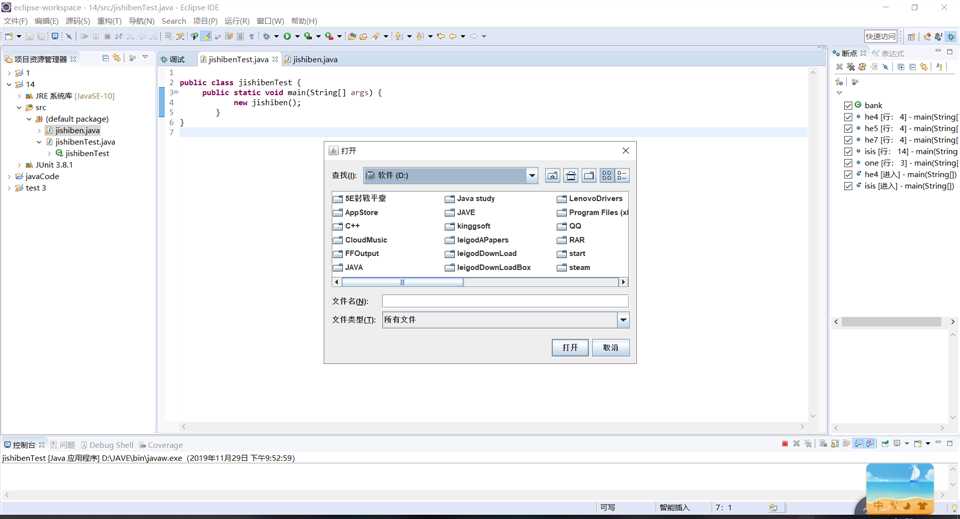Click right arrow of dialog file list scrollbar

coord(623,282)
